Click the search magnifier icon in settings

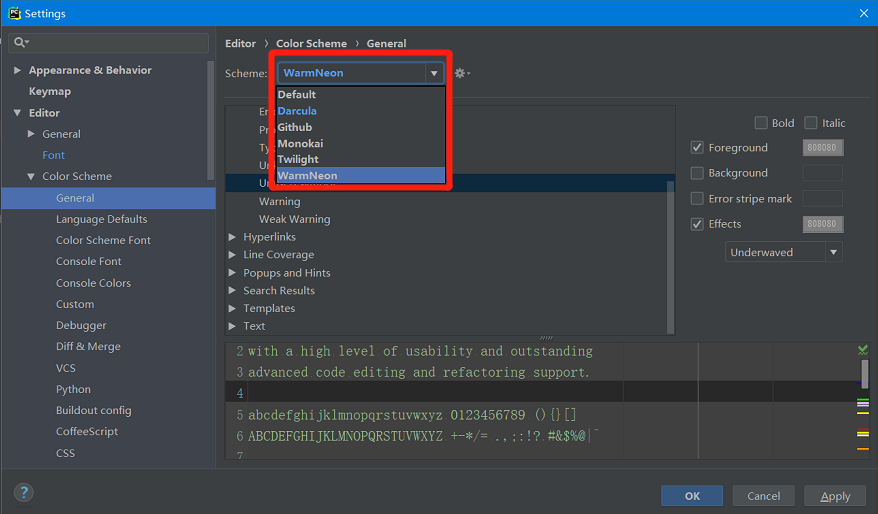(20, 43)
